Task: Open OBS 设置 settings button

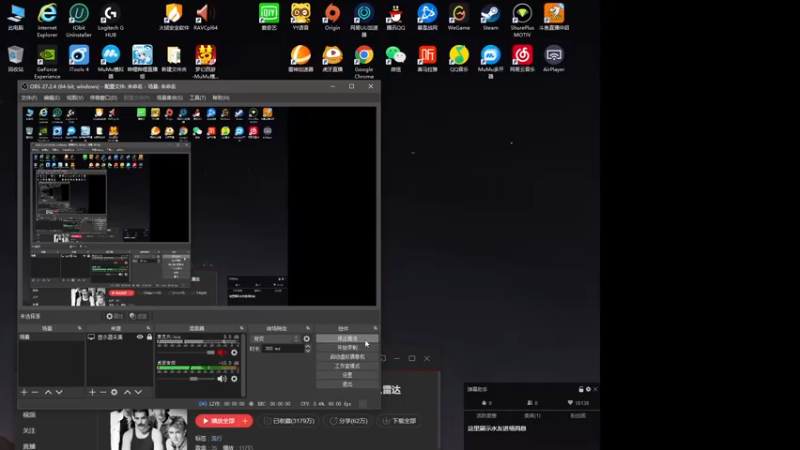Action: (347, 375)
